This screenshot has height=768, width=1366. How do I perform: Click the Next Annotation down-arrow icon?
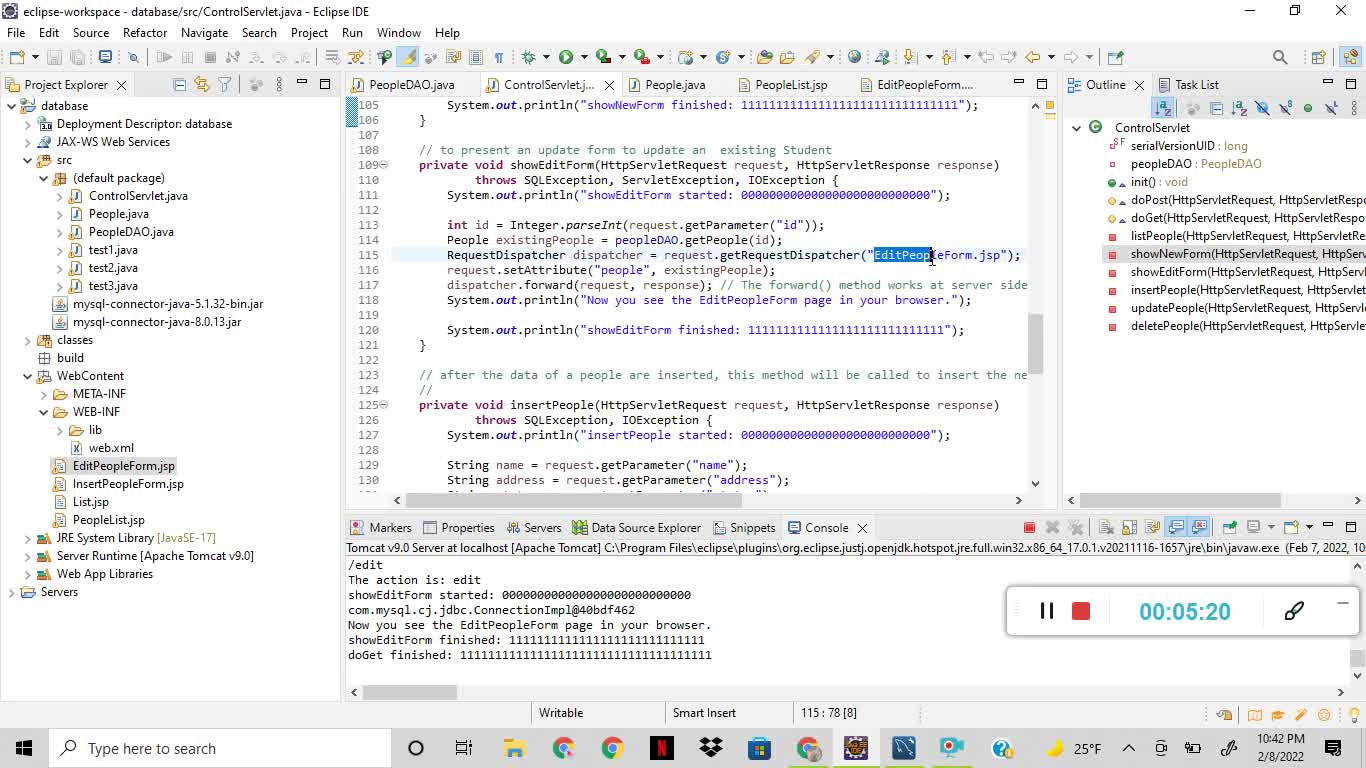[x=910, y=57]
